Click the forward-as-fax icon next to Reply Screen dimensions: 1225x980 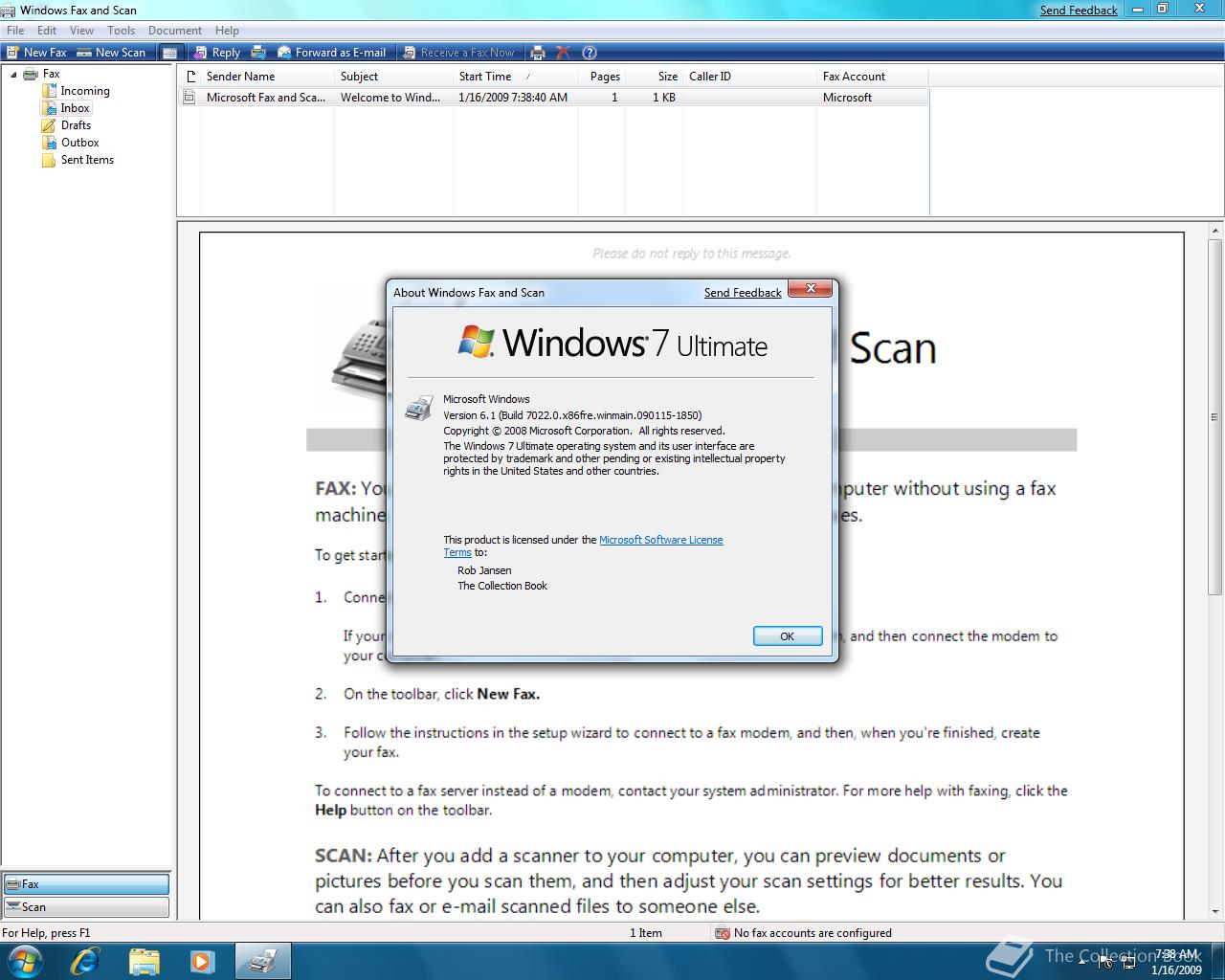click(x=258, y=53)
